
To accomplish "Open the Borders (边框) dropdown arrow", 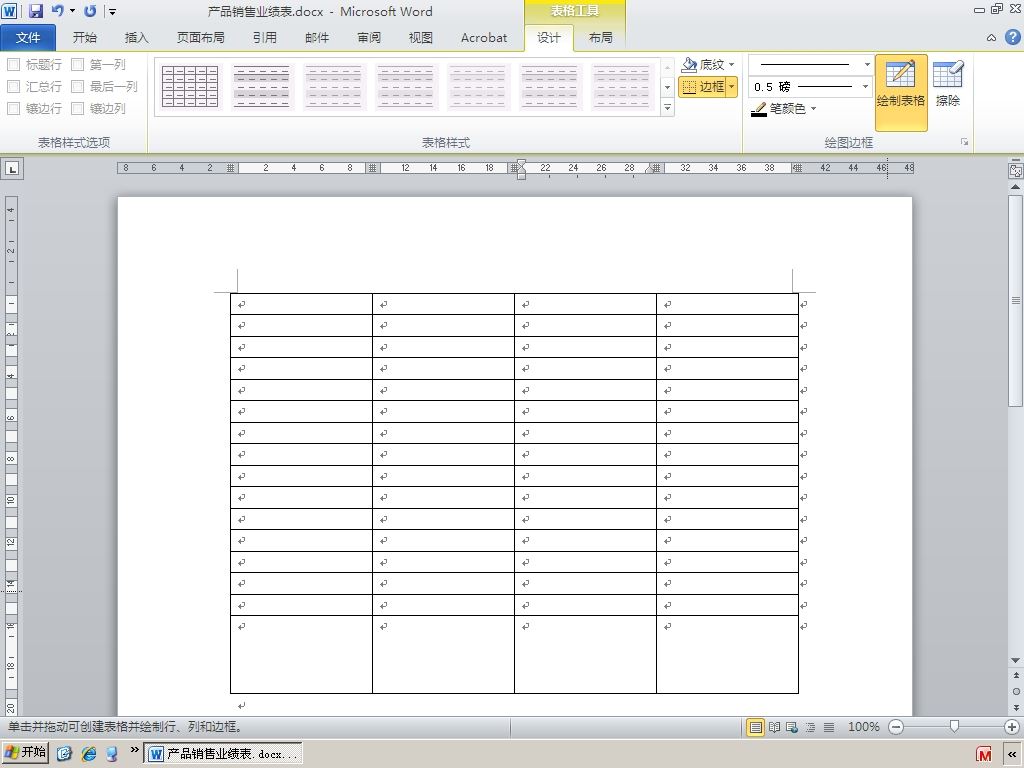I will pos(732,86).
